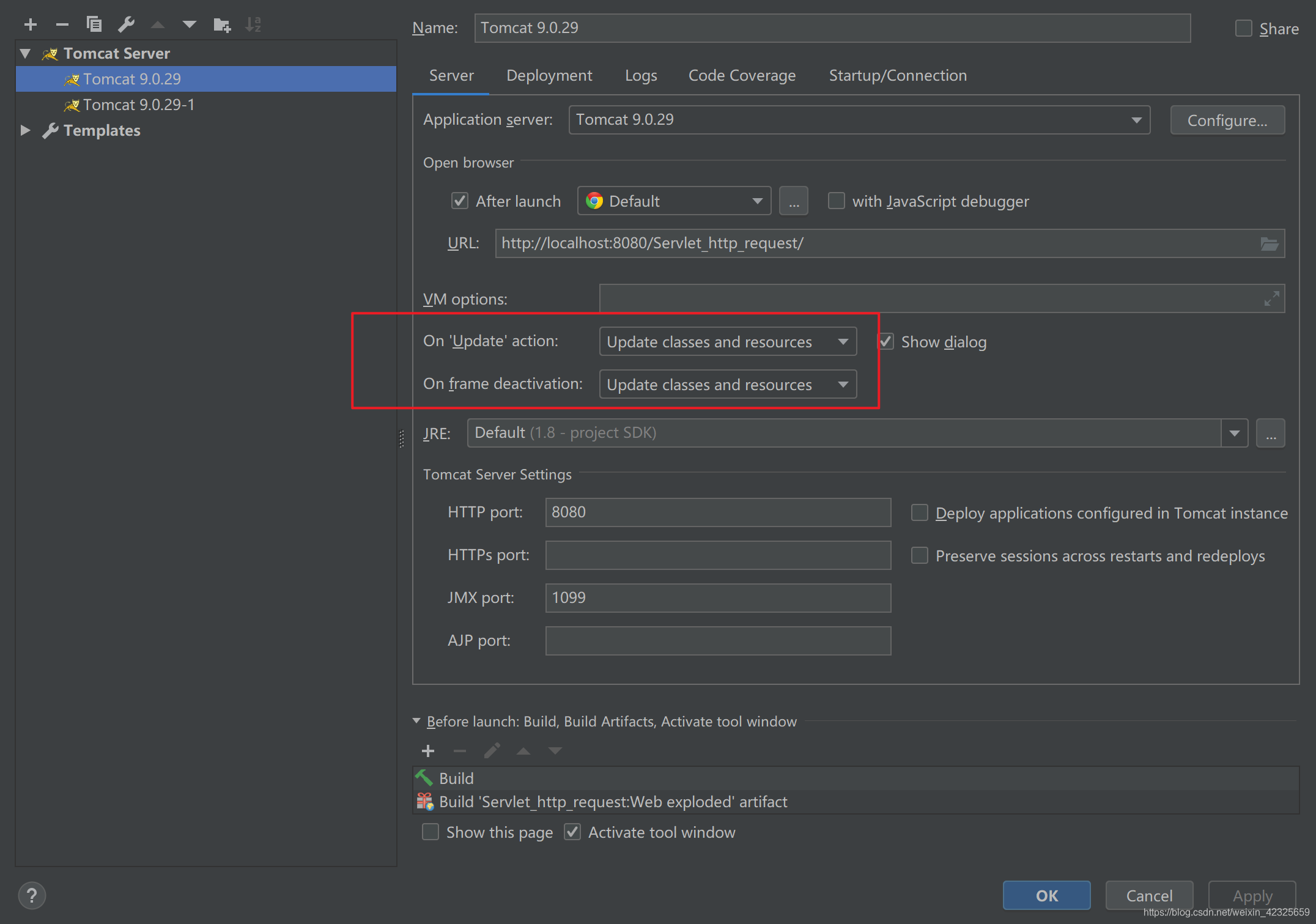Click the plus icon under Before launch
The width and height of the screenshot is (1316, 924).
pyautogui.click(x=428, y=750)
